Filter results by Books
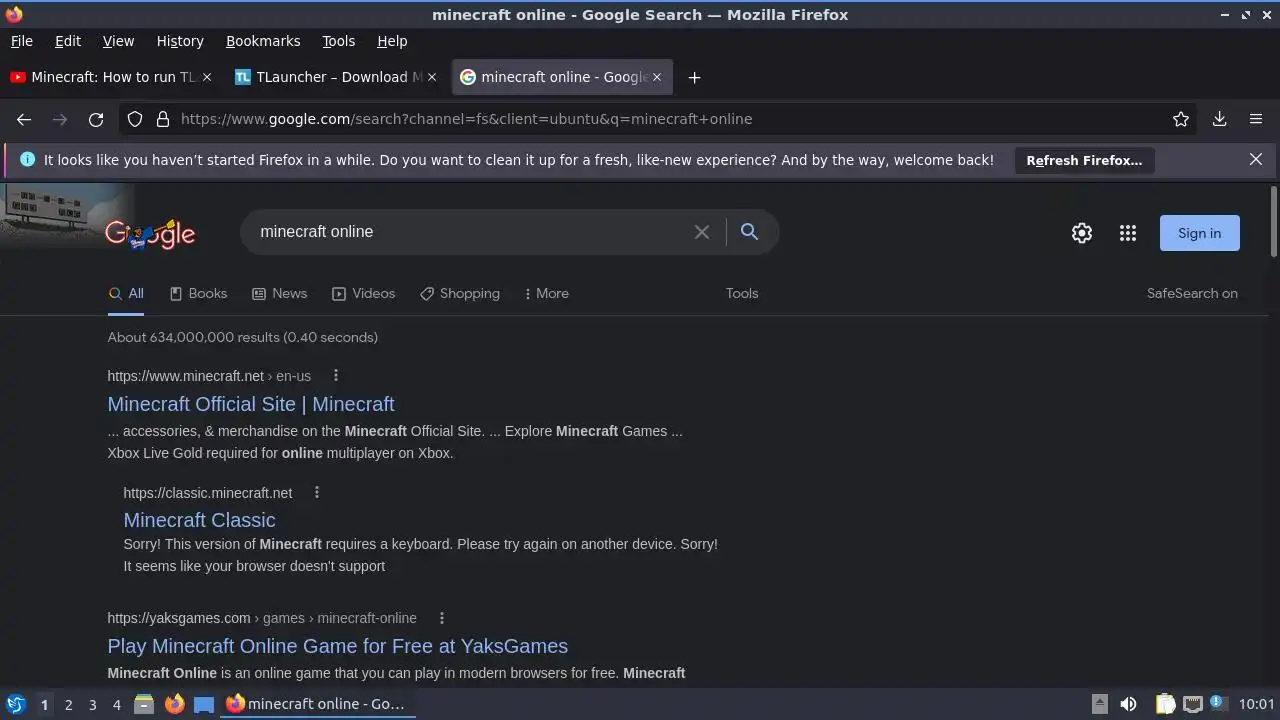Screen dimensions: 1280x720 [198, 293]
